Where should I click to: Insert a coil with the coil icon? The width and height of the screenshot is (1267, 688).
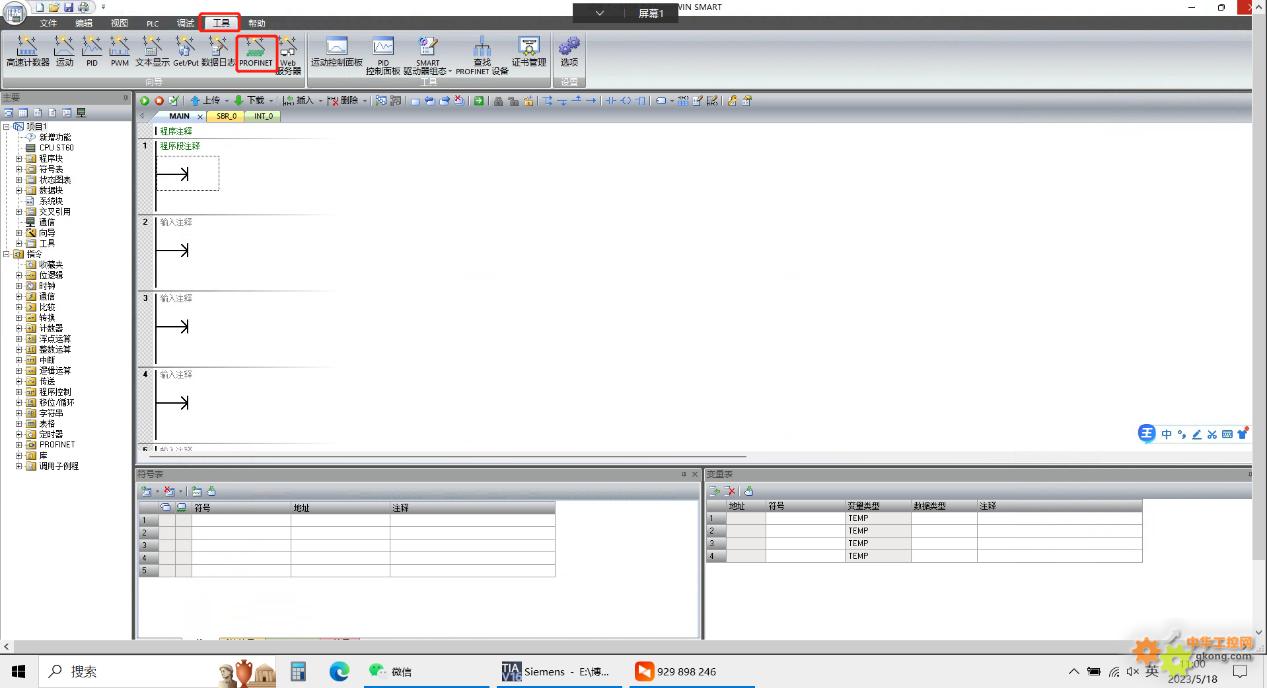pos(626,101)
